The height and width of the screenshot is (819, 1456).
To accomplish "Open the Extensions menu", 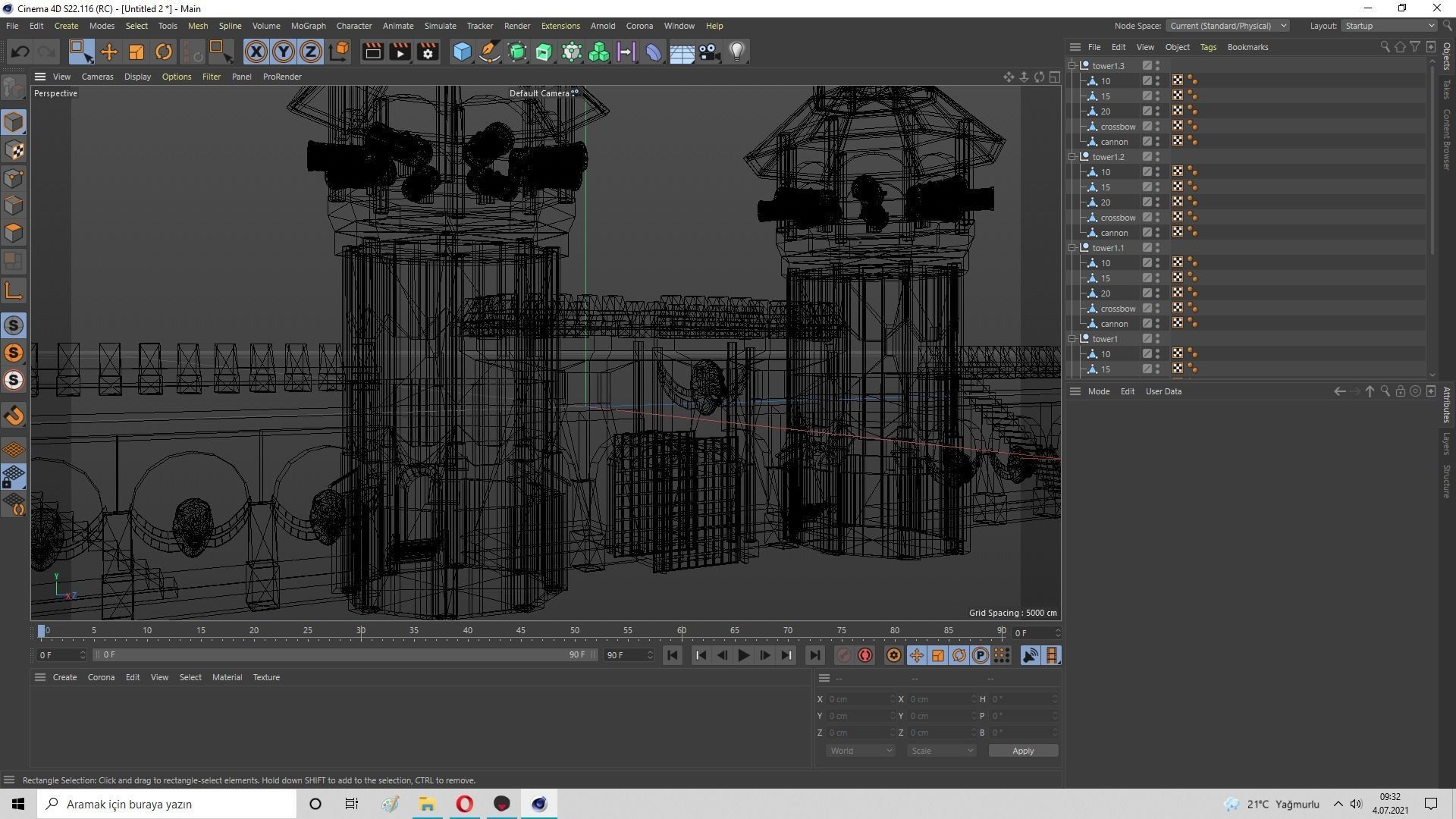I will click(560, 26).
